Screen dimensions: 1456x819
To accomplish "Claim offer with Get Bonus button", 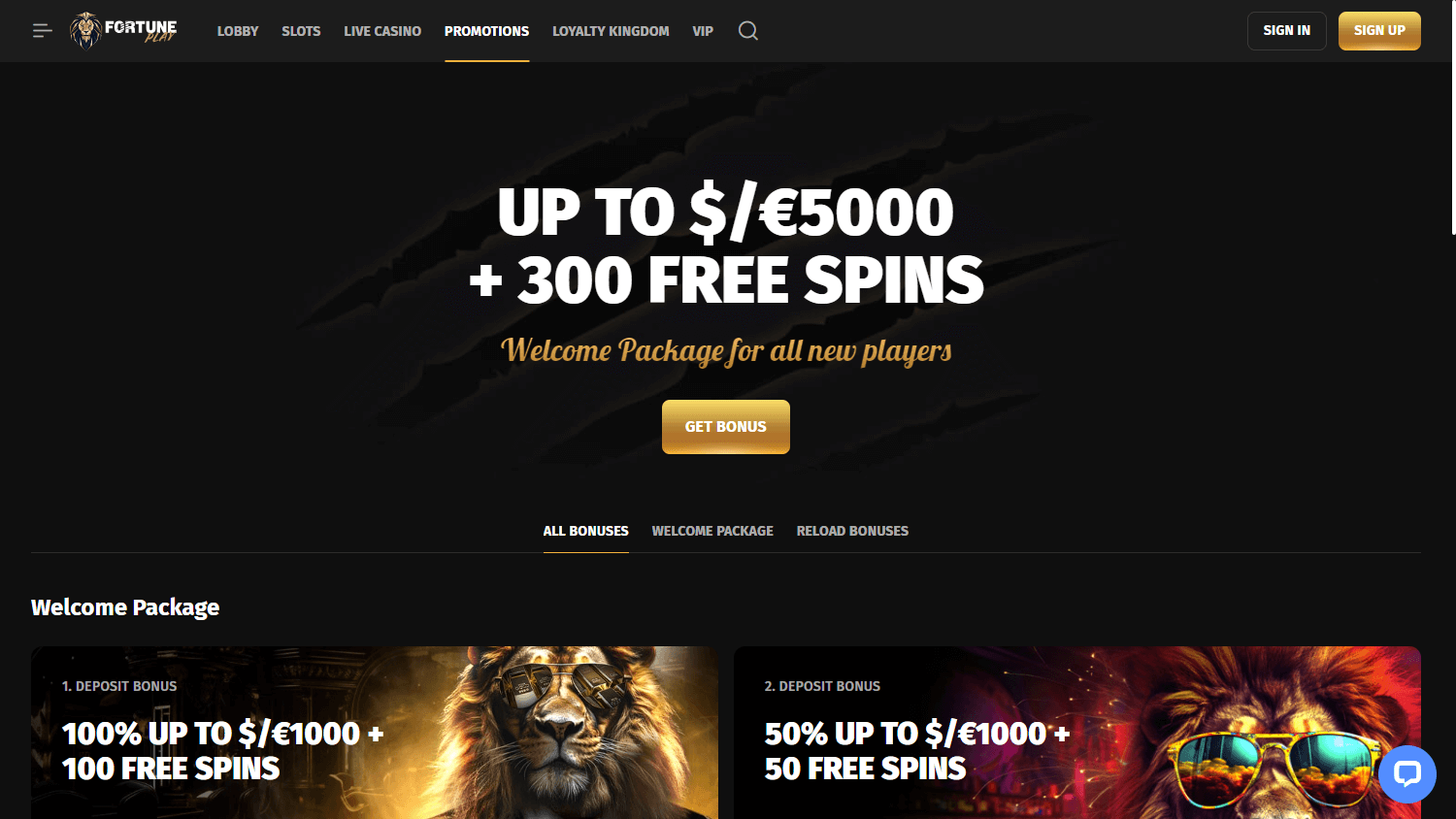I will (726, 427).
